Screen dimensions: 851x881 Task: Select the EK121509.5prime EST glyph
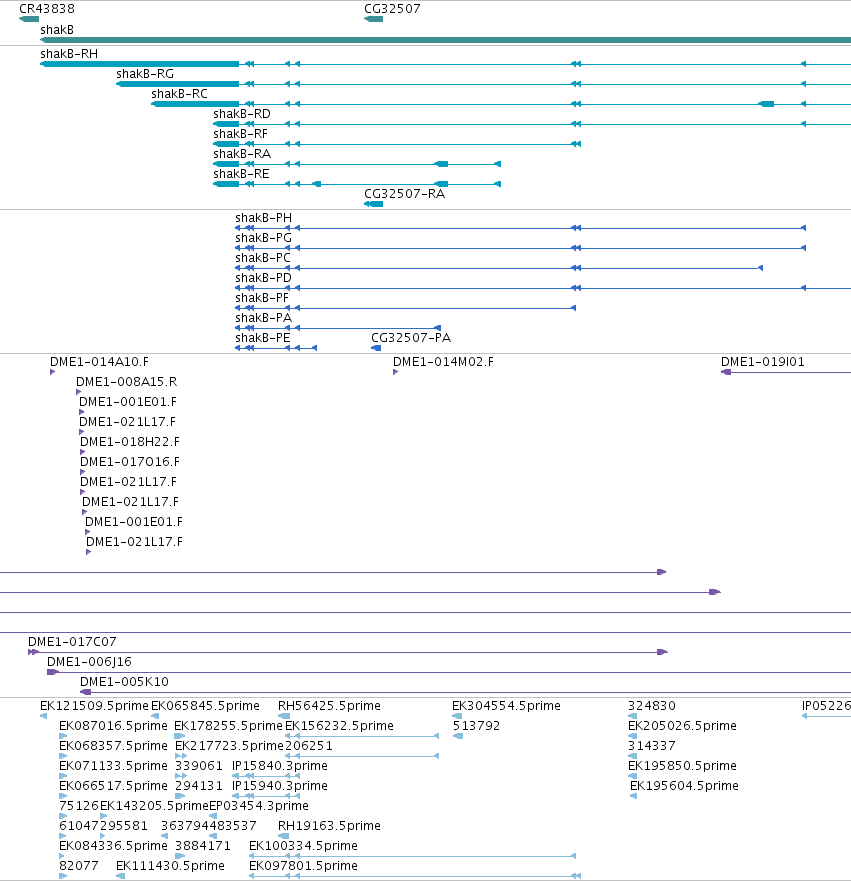tap(44, 716)
